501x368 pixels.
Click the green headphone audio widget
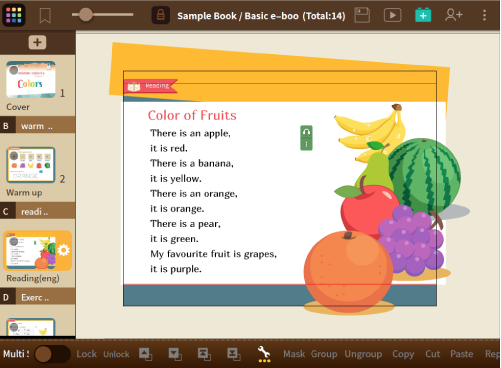[306, 138]
